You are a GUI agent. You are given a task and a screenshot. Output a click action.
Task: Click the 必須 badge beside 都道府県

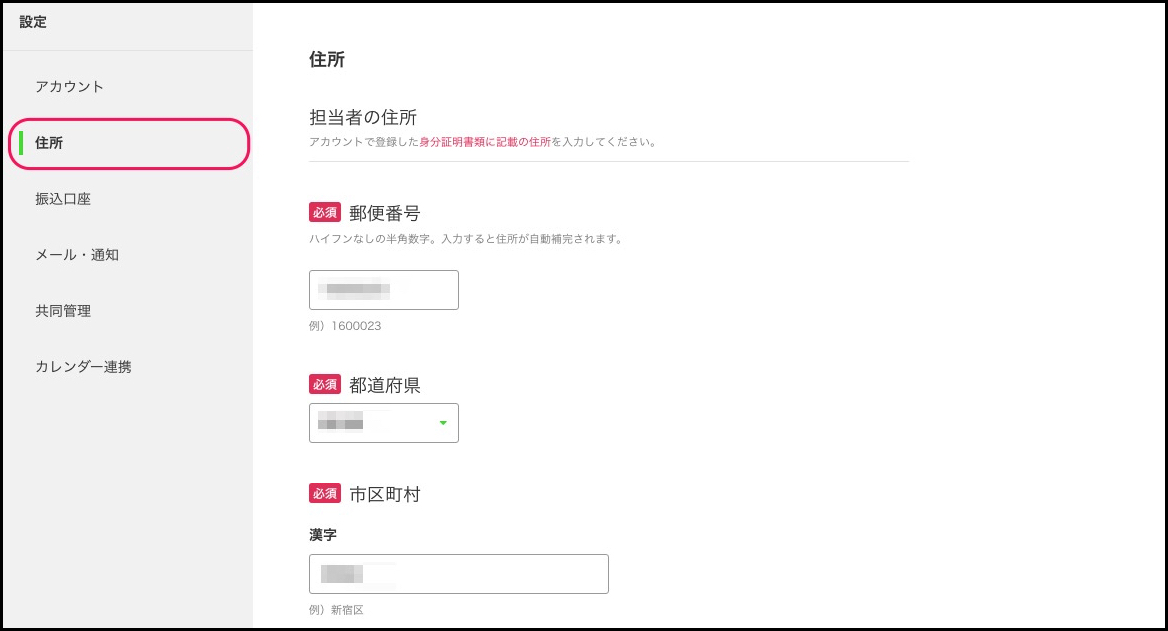click(x=326, y=385)
